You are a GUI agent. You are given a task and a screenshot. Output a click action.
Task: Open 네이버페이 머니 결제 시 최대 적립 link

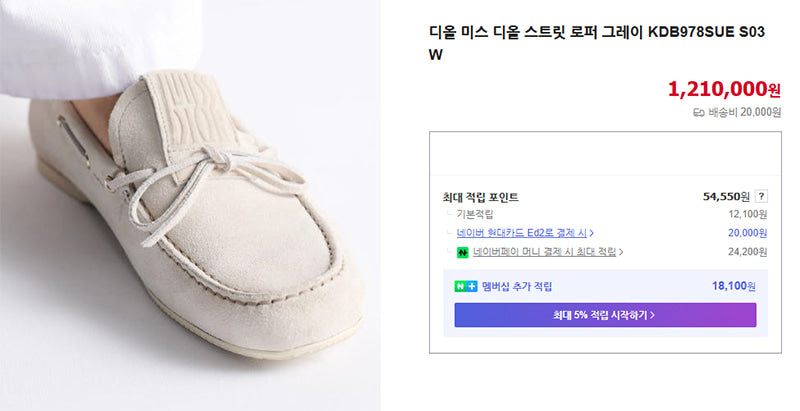click(544, 252)
